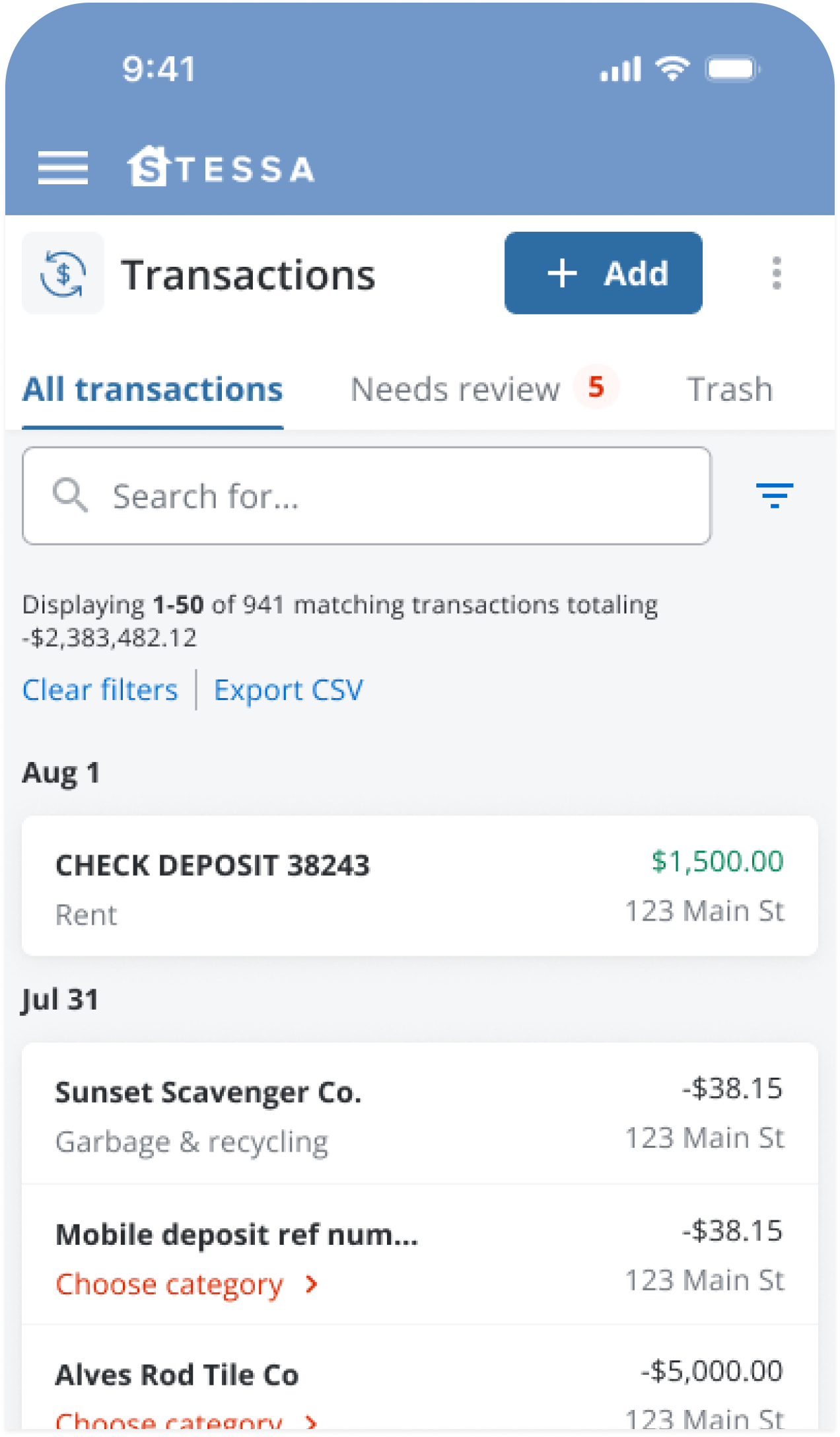Image resolution: width=840 pixels, height=1437 pixels.
Task: Open the filter options icon
Action: pyautogui.click(x=774, y=495)
